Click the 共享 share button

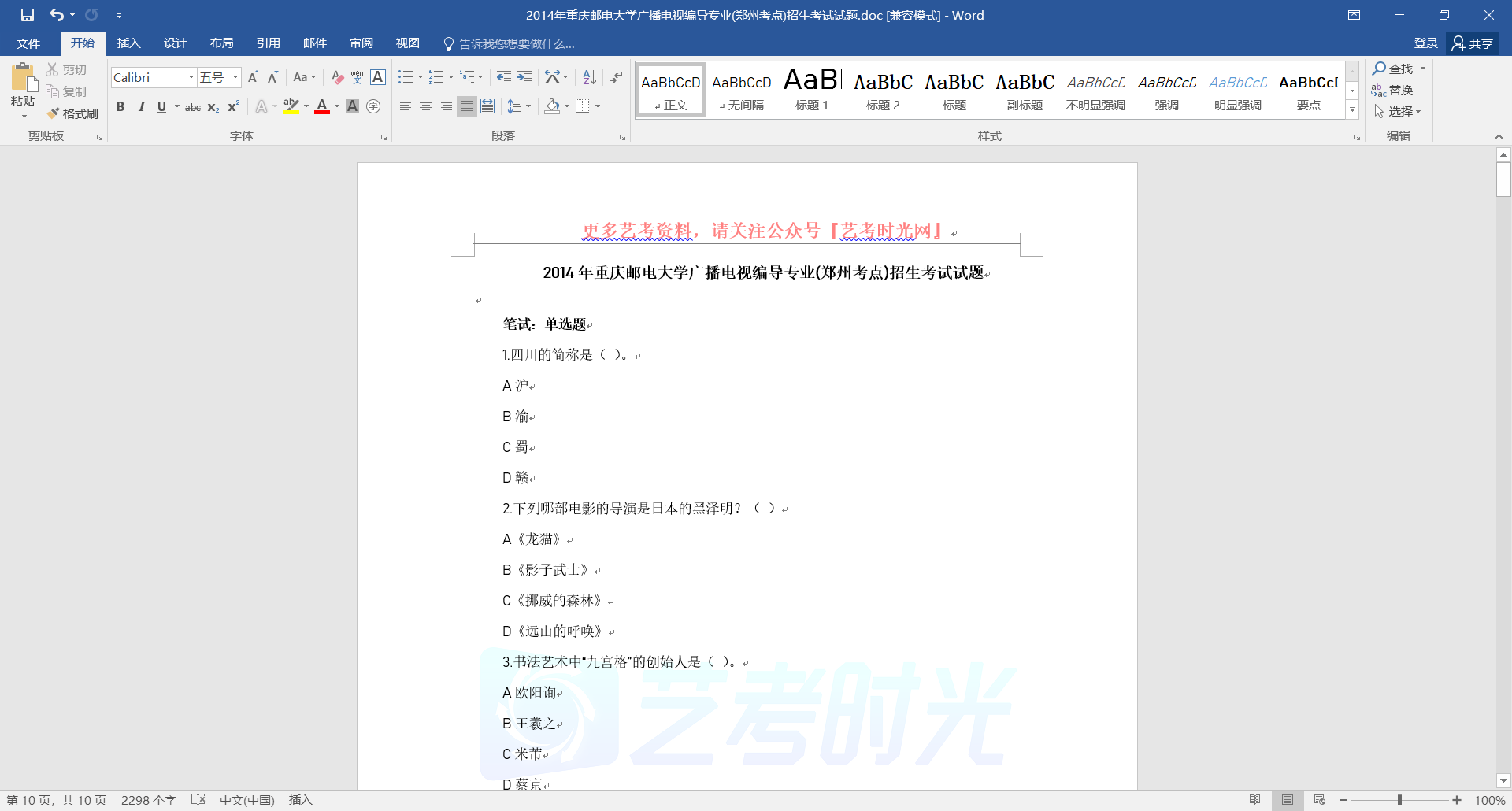point(1473,43)
